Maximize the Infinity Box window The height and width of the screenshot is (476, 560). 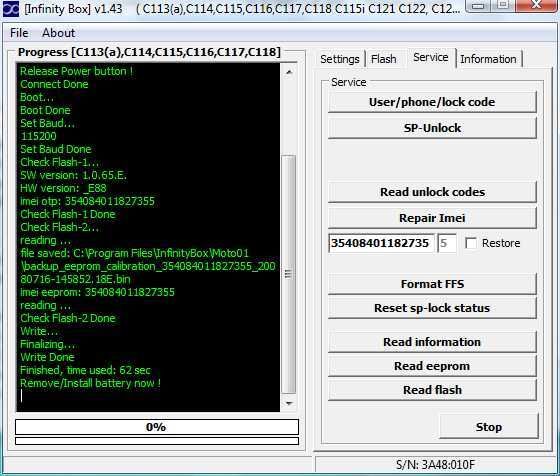(x=504, y=5)
